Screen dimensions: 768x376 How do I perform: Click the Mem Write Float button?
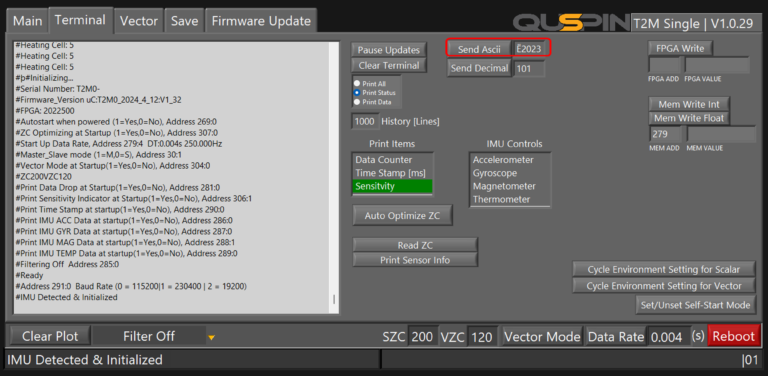click(689, 118)
